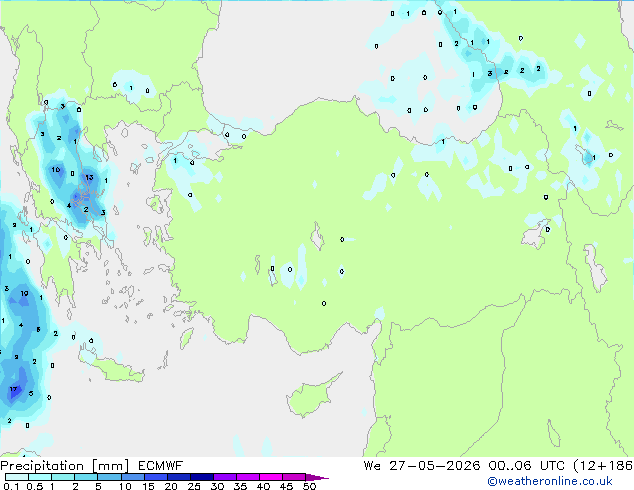Select the 20–25 mm legend color segment
The image size is (634, 490).
click(178, 477)
